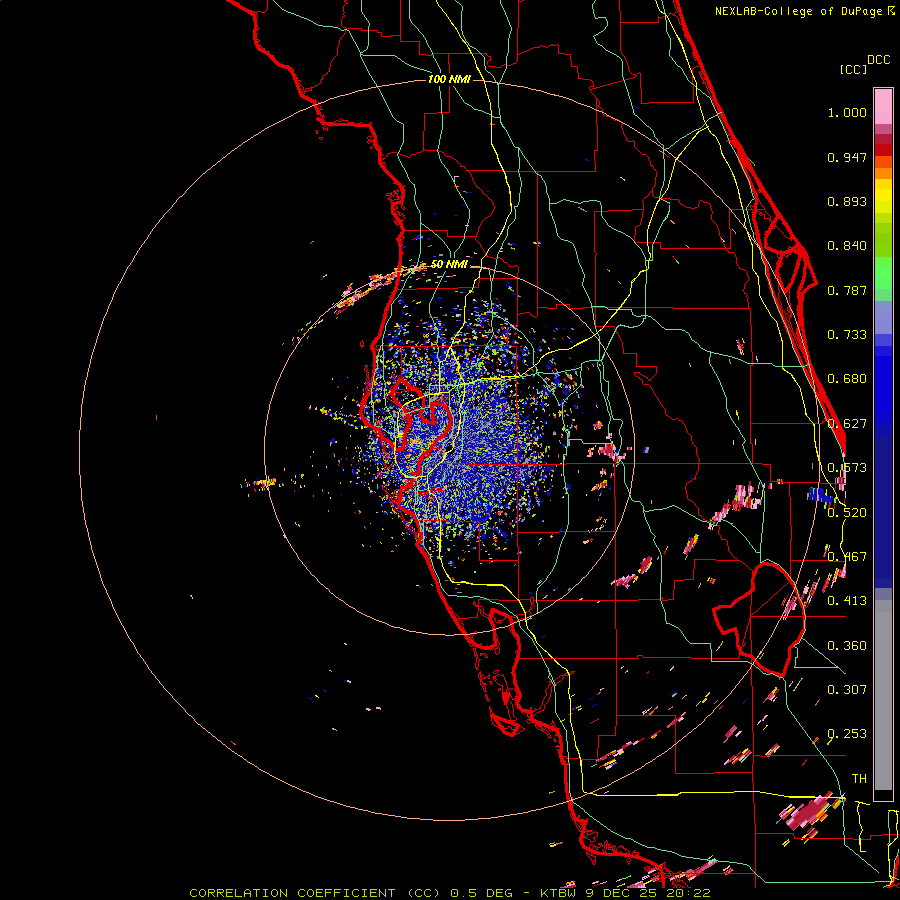The width and height of the screenshot is (900, 900).
Task: Pick the yellow segment of the color bar
Action: (x=883, y=197)
